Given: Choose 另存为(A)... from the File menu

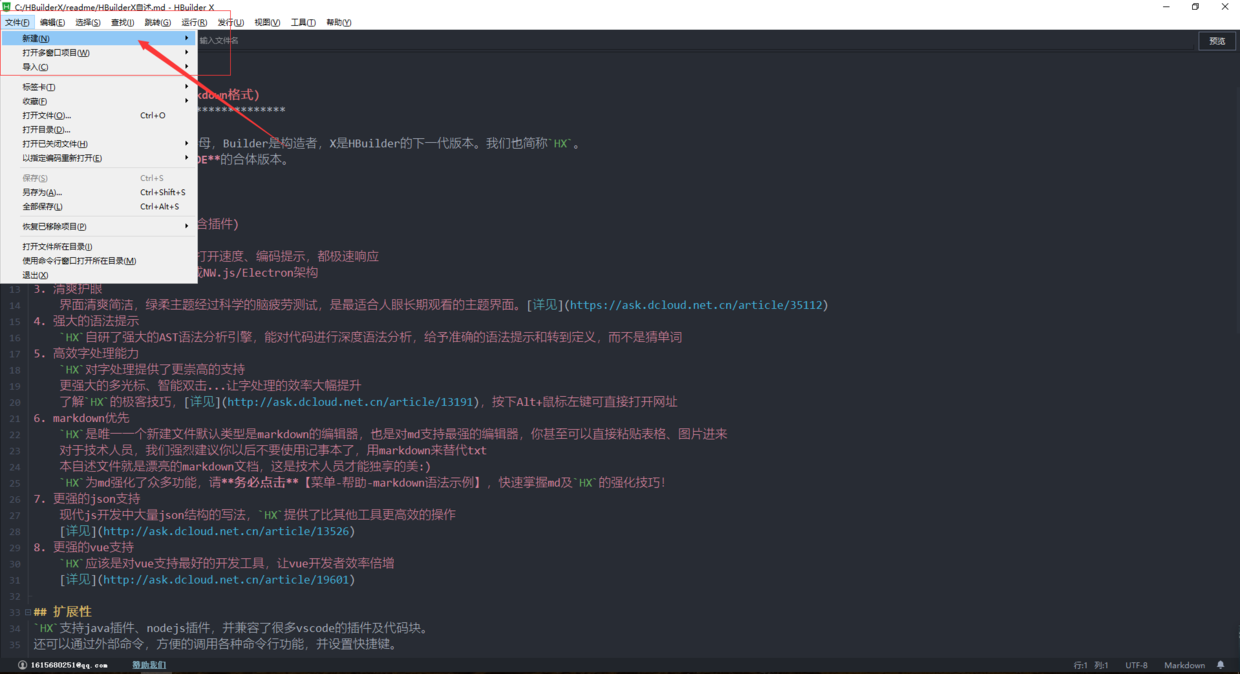Looking at the screenshot, I should [99, 192].
